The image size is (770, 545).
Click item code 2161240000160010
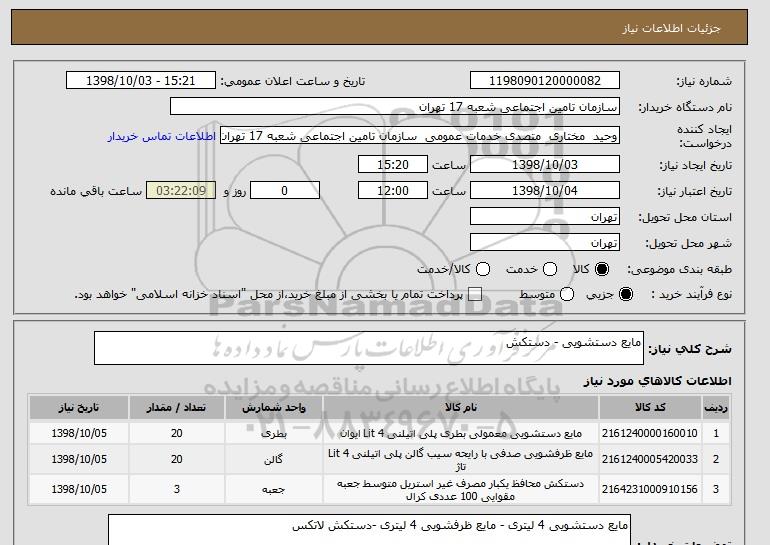[650, 434]
